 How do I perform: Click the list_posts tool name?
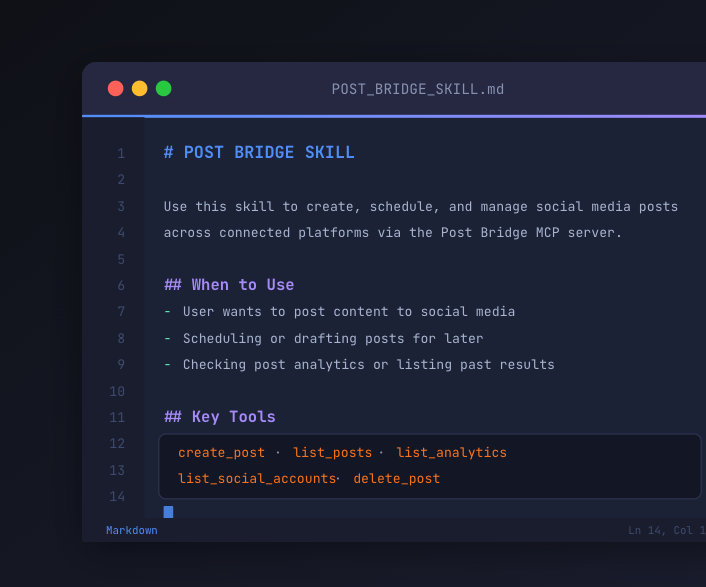point(333,452)
